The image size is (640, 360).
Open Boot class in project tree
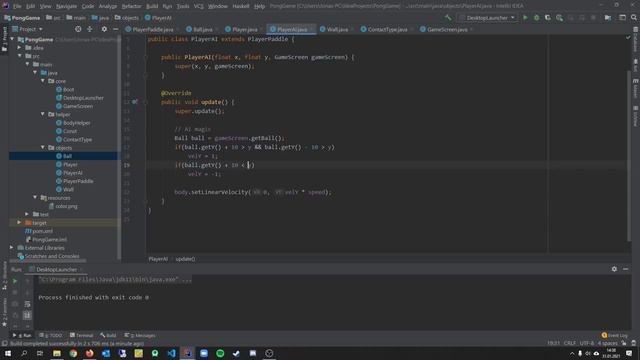coord(68,89)
